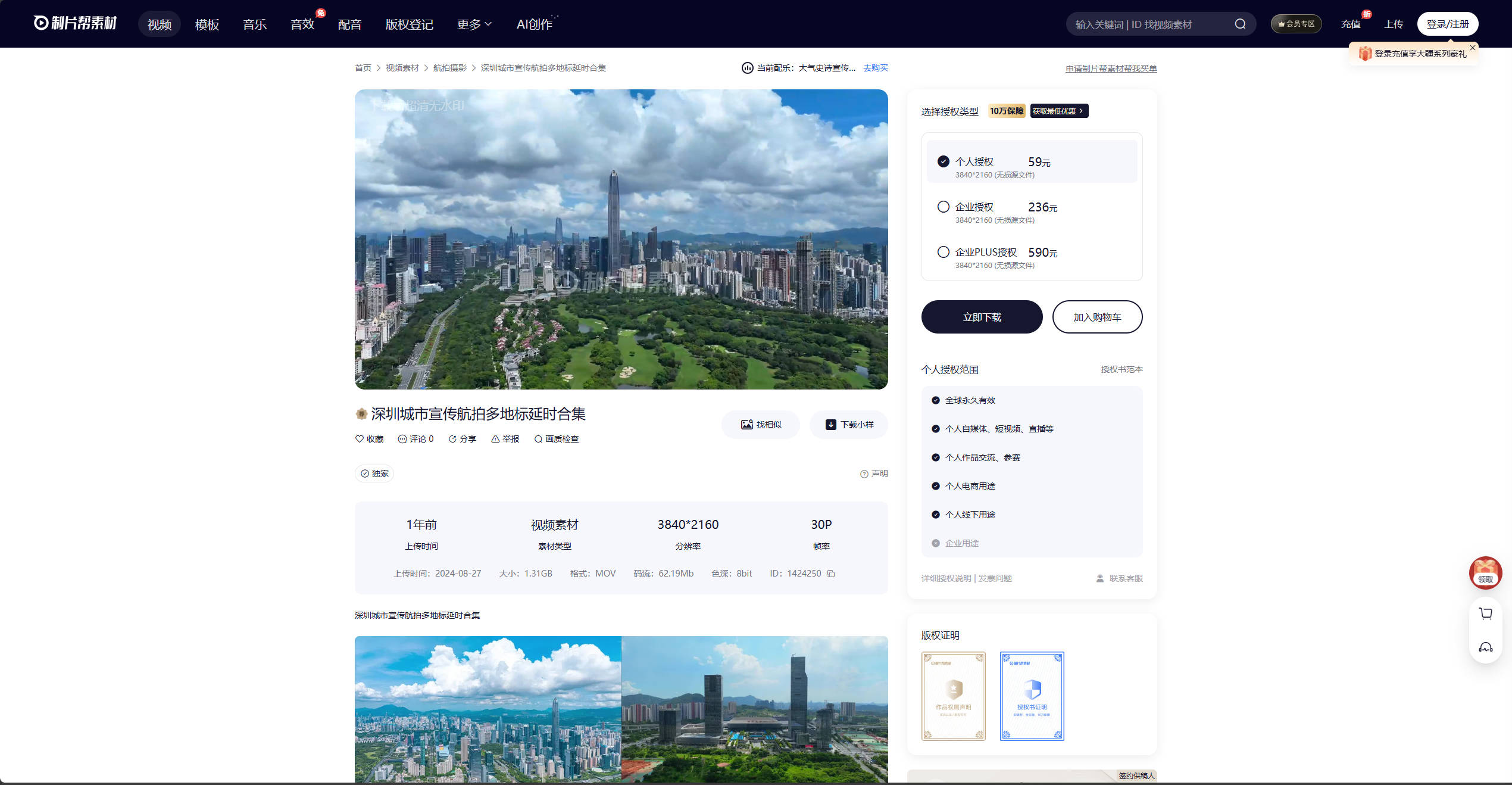This screenshot has height=785, width=1512.
Task: Open the shopping cart floating icon
Action: pyautogui.click(x=1486, y=613)
